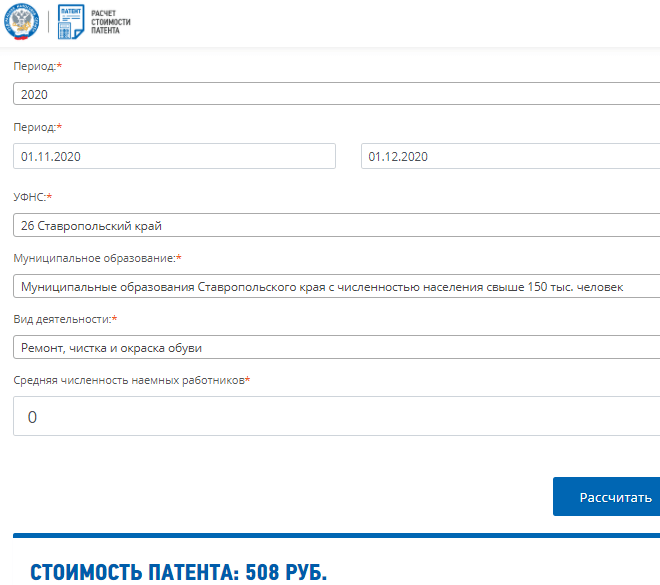Click the start date field 01.11.2020
The height and width of the screenshot is (585, 660).
click(x=174, y=156)
